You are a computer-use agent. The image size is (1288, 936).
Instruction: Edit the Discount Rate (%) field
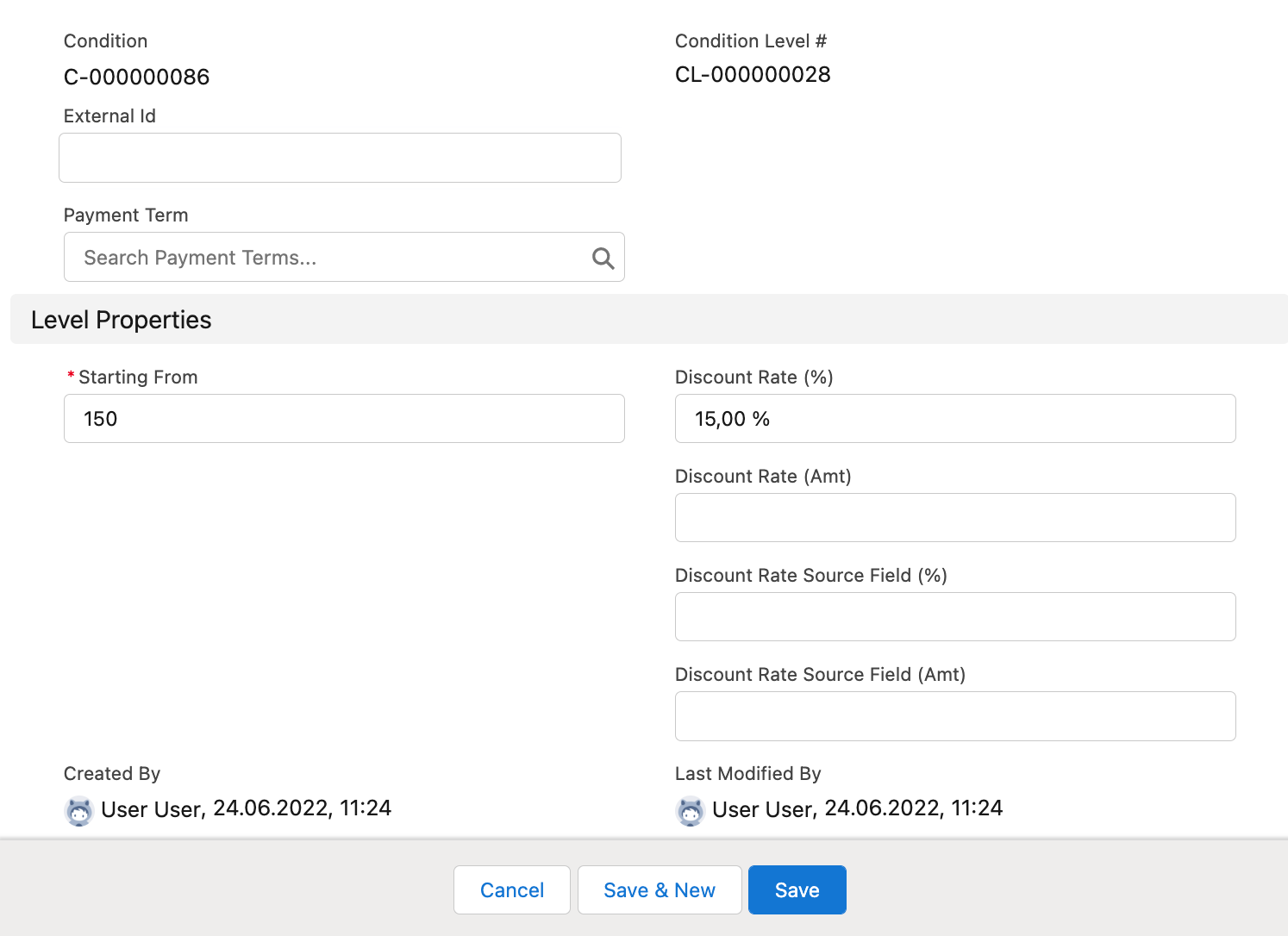(954, 419)
